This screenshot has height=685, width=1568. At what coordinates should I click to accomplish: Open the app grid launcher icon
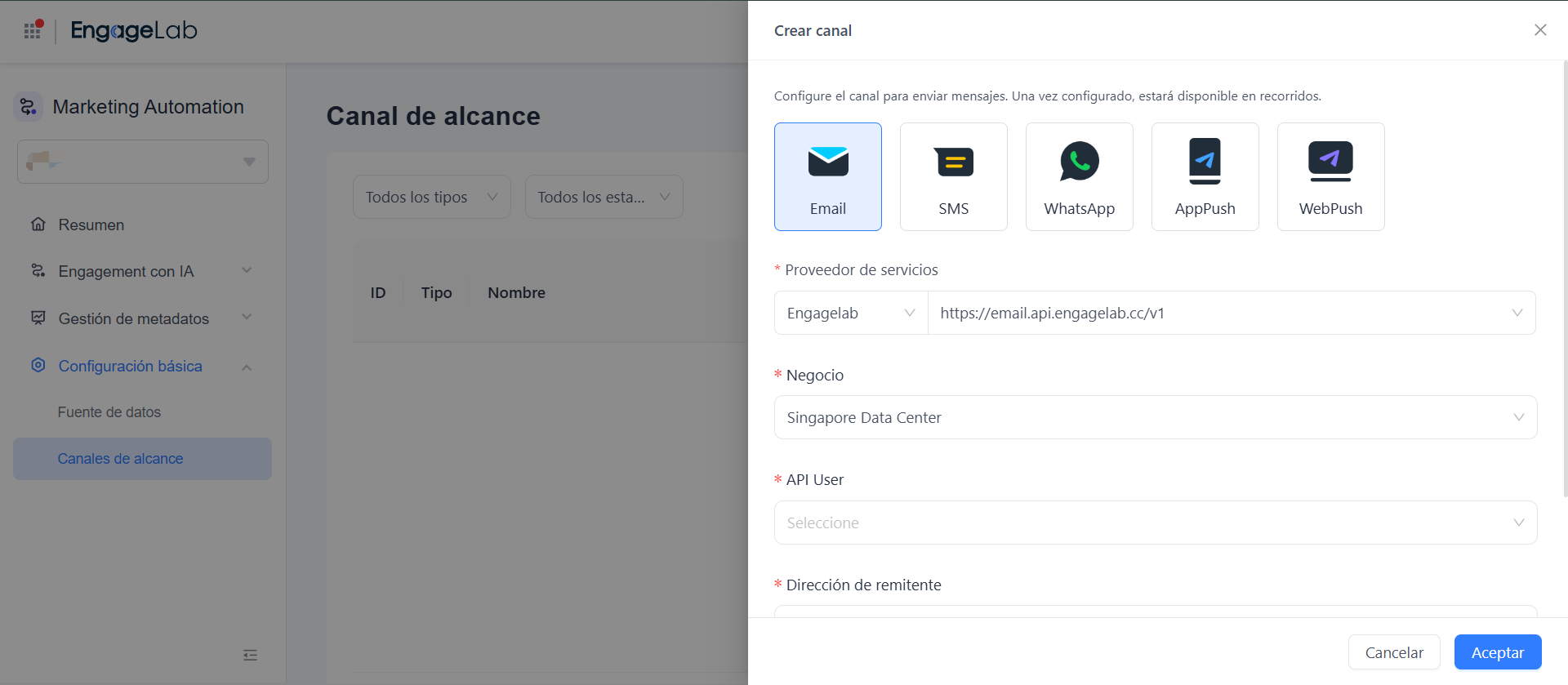pyautogui.click(x=33, y=30)
